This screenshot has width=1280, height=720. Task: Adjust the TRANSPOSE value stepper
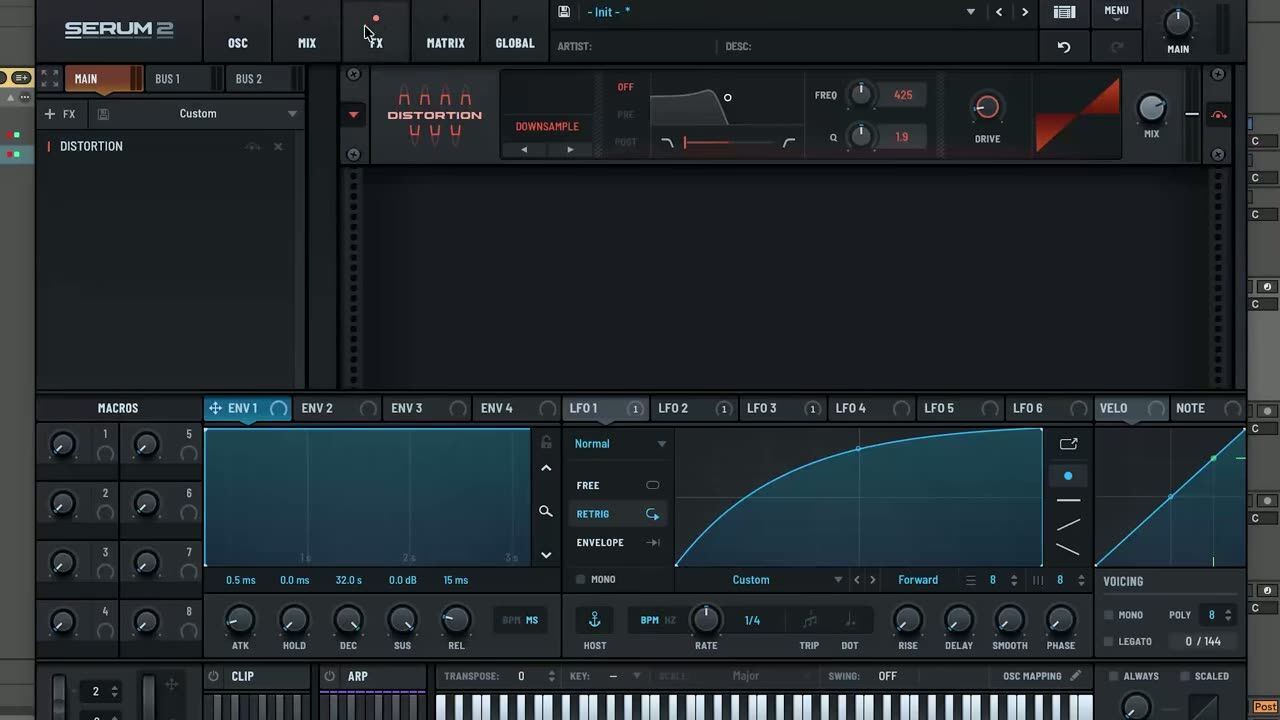(551, 677)
